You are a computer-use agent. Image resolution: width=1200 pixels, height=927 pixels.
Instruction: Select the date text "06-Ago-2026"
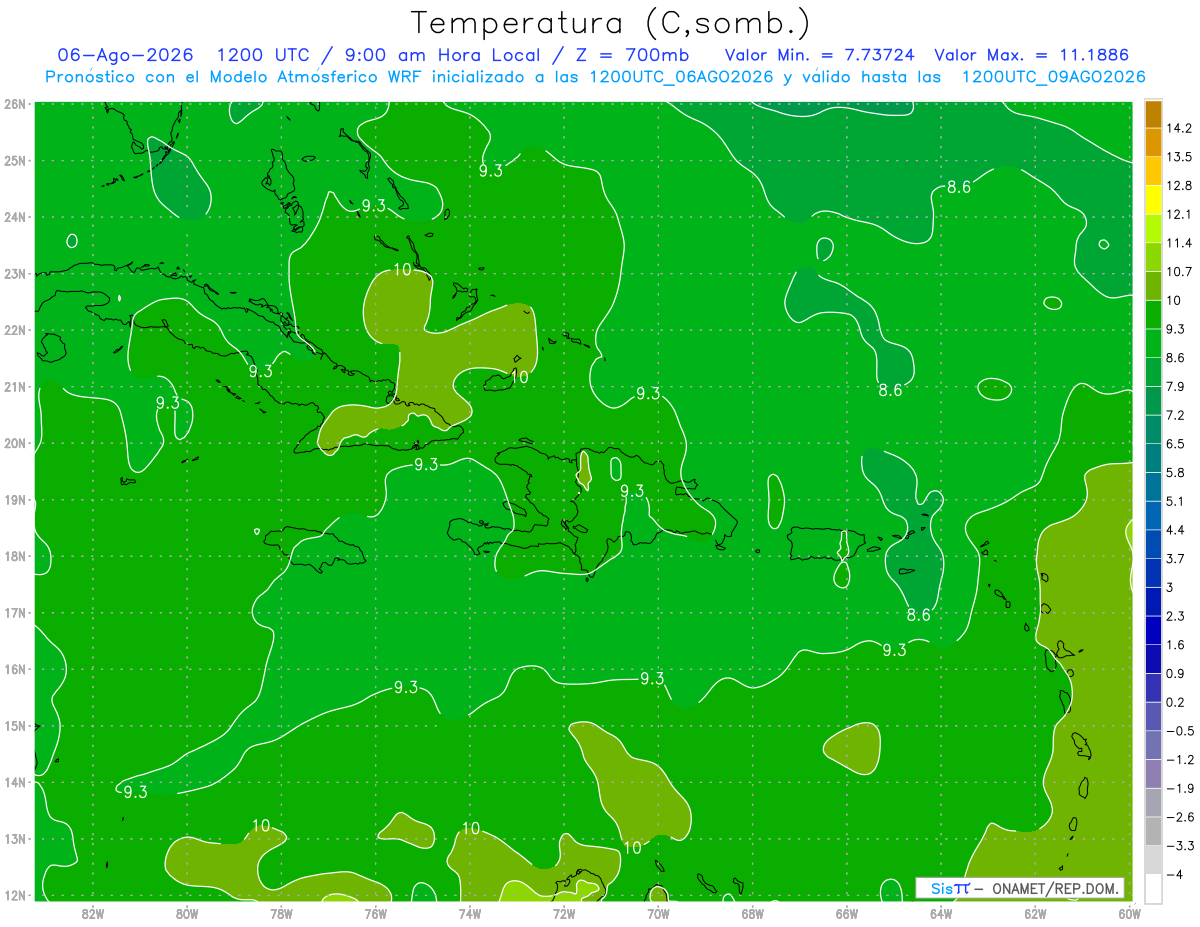(125, 55)
